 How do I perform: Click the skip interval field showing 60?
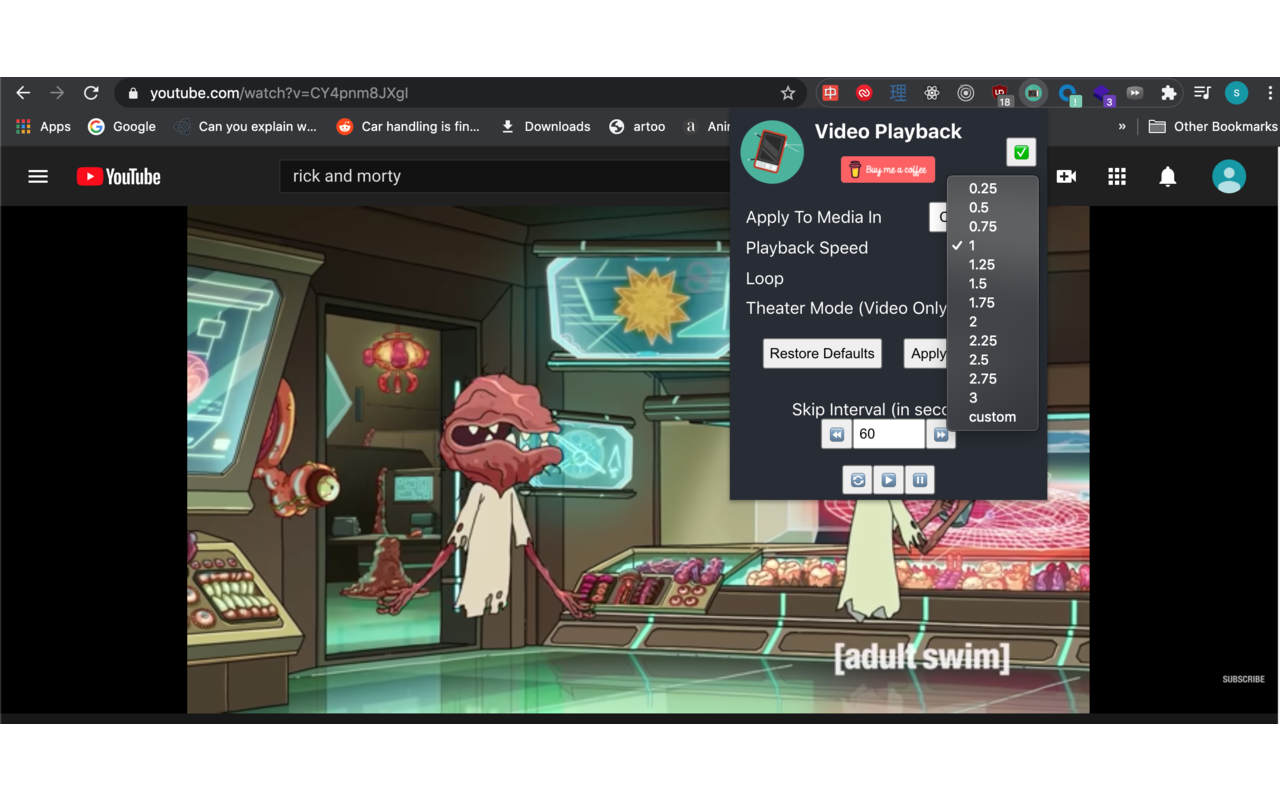pyautogui.click(x=889, y=434)
